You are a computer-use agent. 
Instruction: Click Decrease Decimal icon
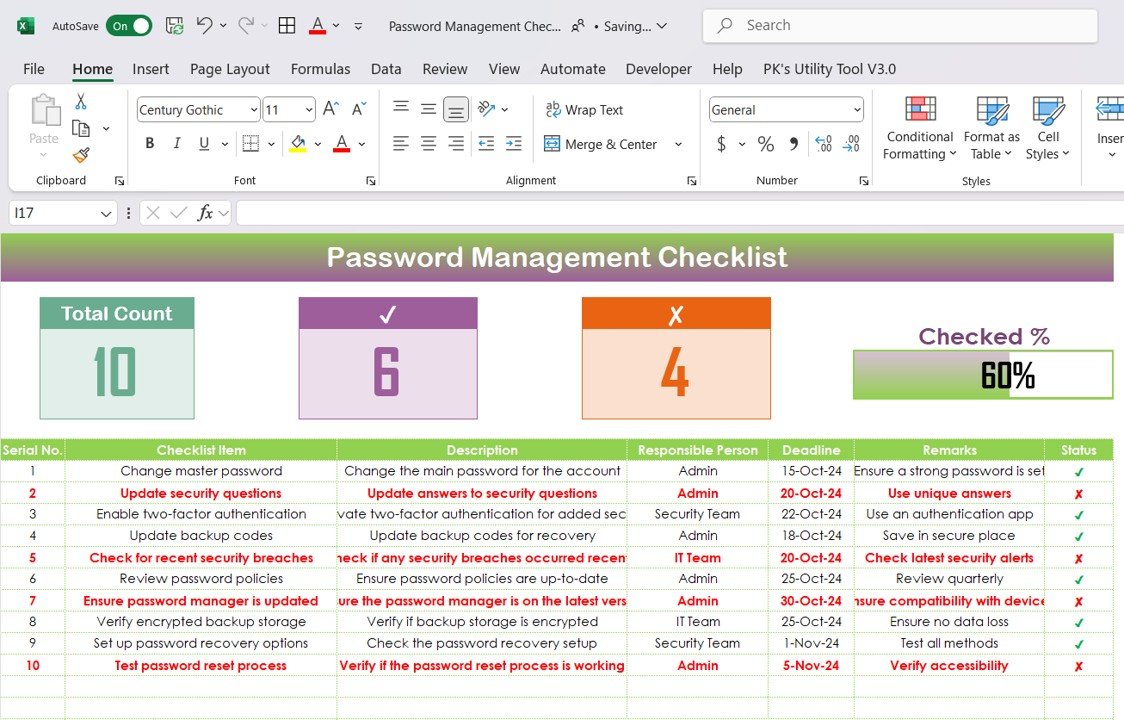[851, 144]
